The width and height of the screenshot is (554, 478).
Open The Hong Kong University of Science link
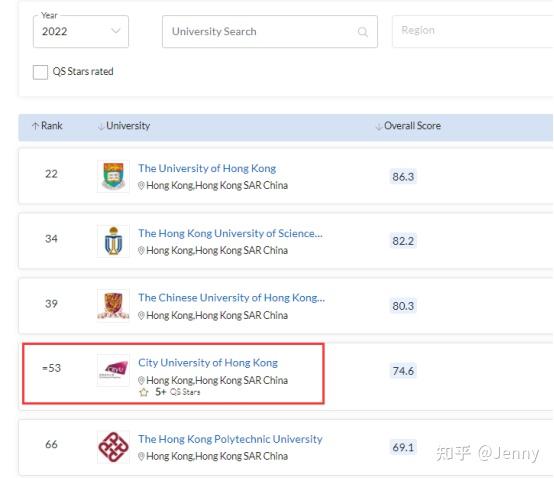click(x=230, y=234)
